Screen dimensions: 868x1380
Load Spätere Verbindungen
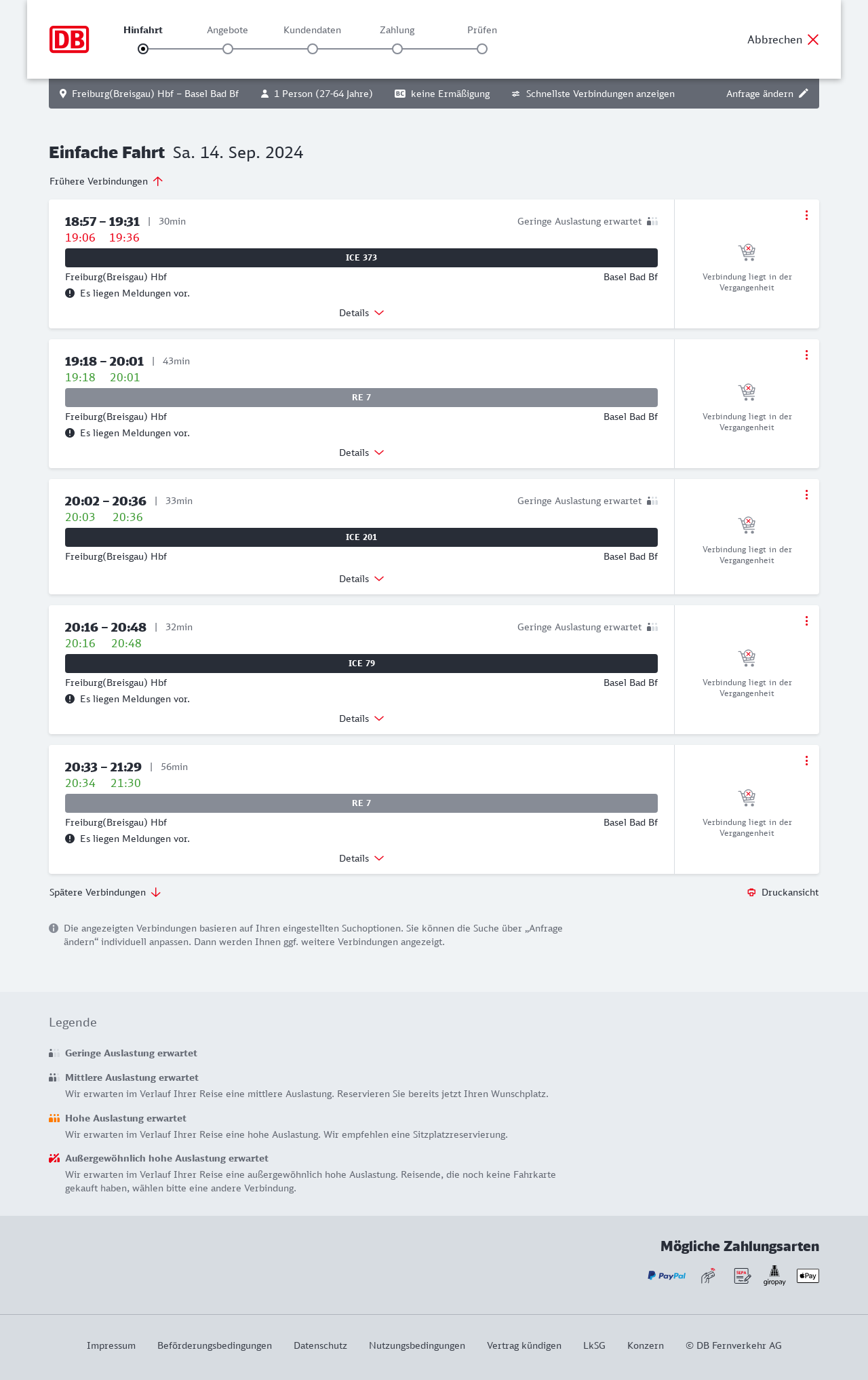point(104,892)
